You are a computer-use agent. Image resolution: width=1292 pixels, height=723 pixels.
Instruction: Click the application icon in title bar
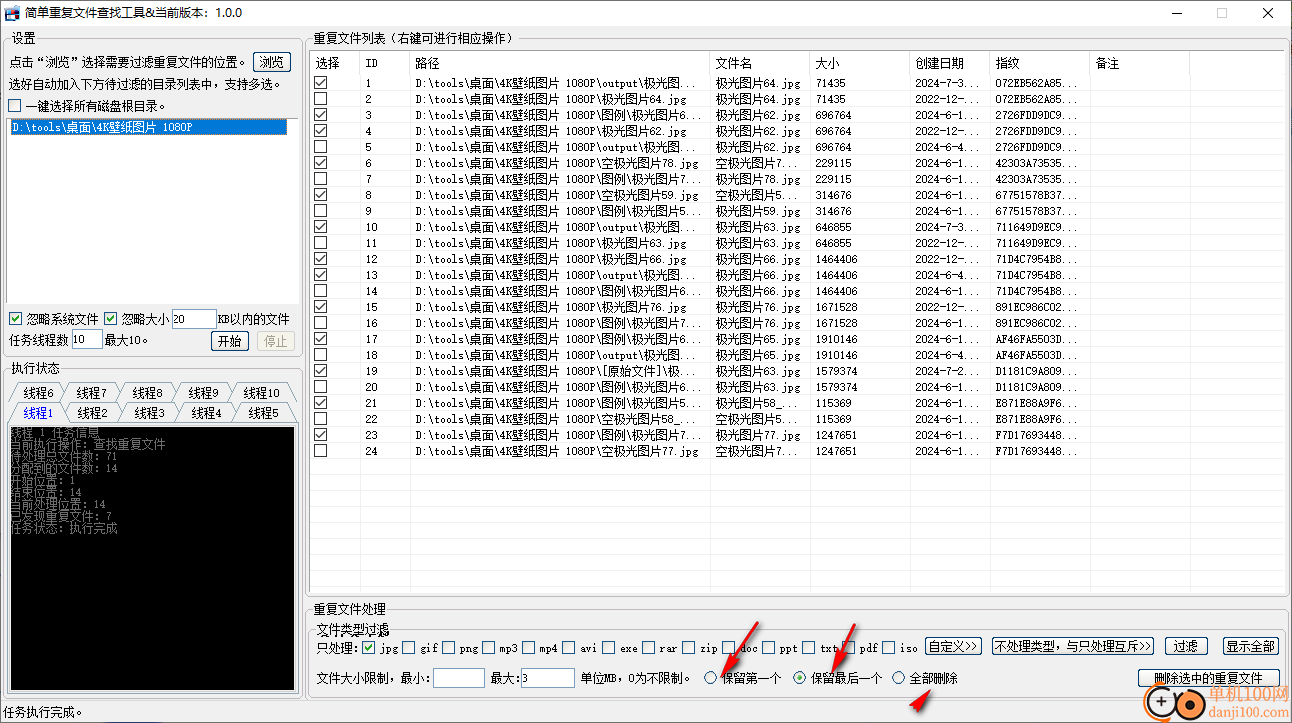pos(13,13)
